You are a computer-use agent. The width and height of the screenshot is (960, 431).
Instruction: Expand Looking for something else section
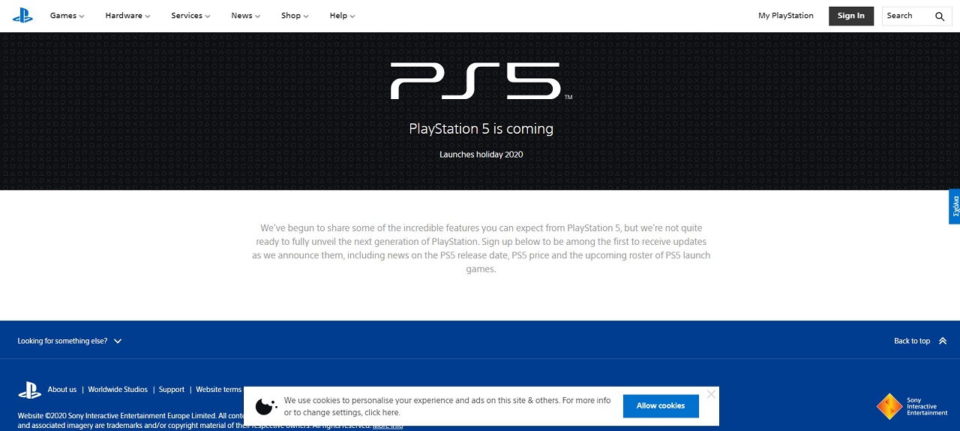[70, 341]
